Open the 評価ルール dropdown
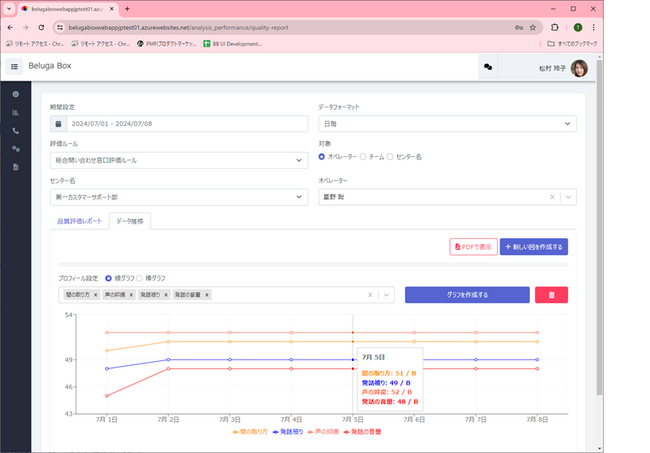Screen dimensions: 650x453 pos(178,160)
